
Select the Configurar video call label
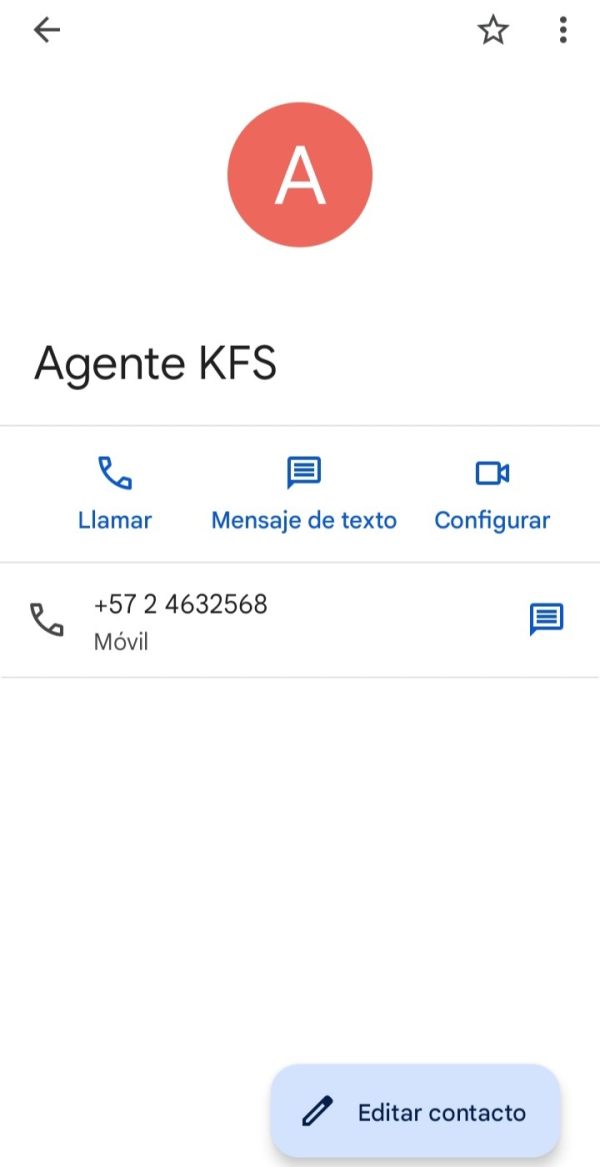tap(492, 520)
